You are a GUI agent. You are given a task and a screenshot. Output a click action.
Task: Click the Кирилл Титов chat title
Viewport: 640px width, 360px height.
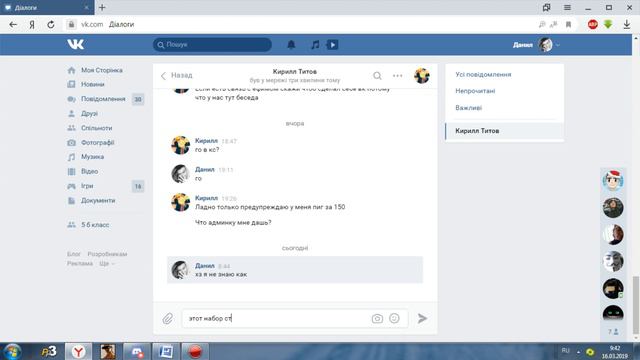click(295, 72)
